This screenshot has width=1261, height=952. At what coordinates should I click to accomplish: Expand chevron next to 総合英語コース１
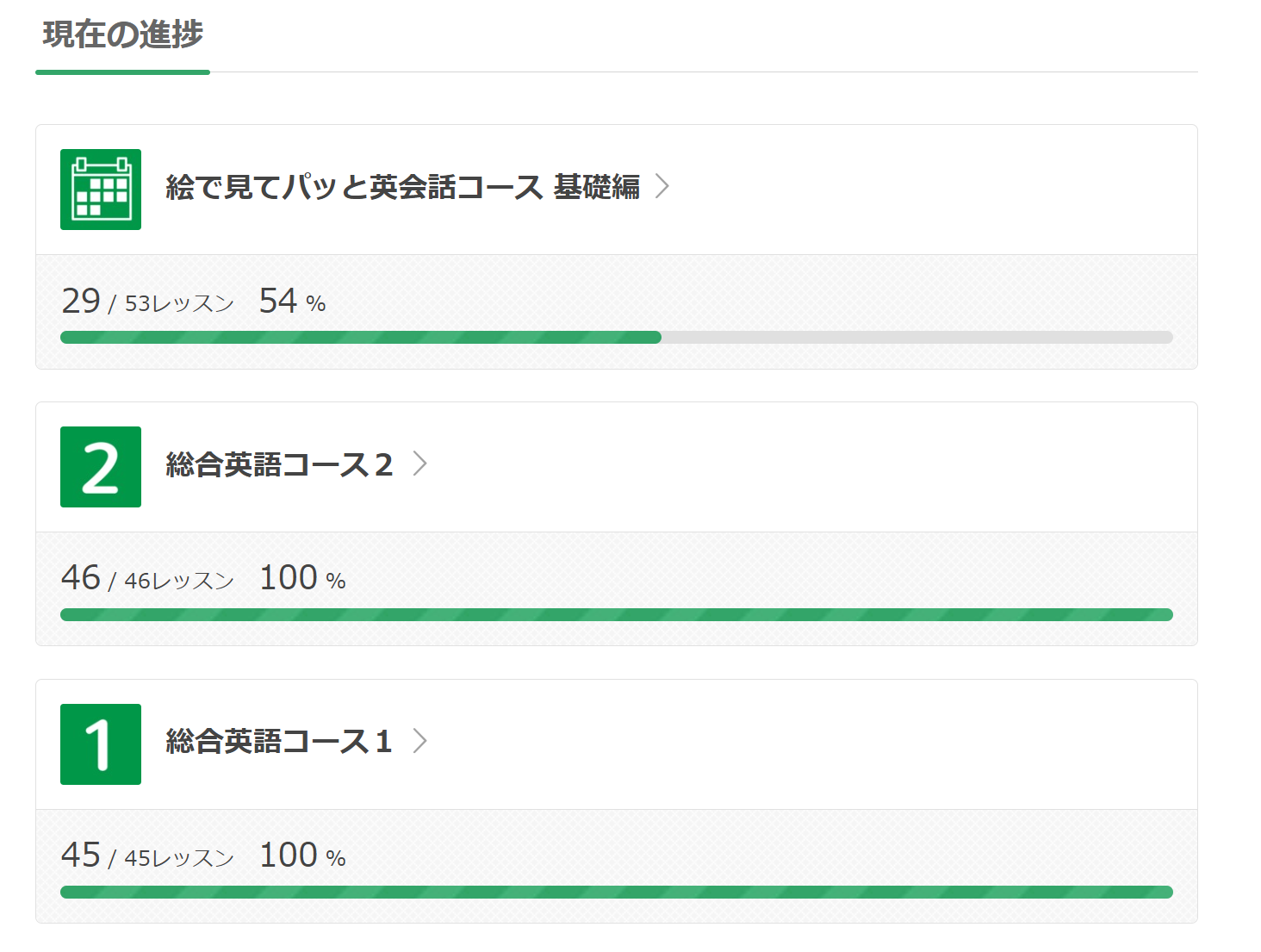point(419,741)
